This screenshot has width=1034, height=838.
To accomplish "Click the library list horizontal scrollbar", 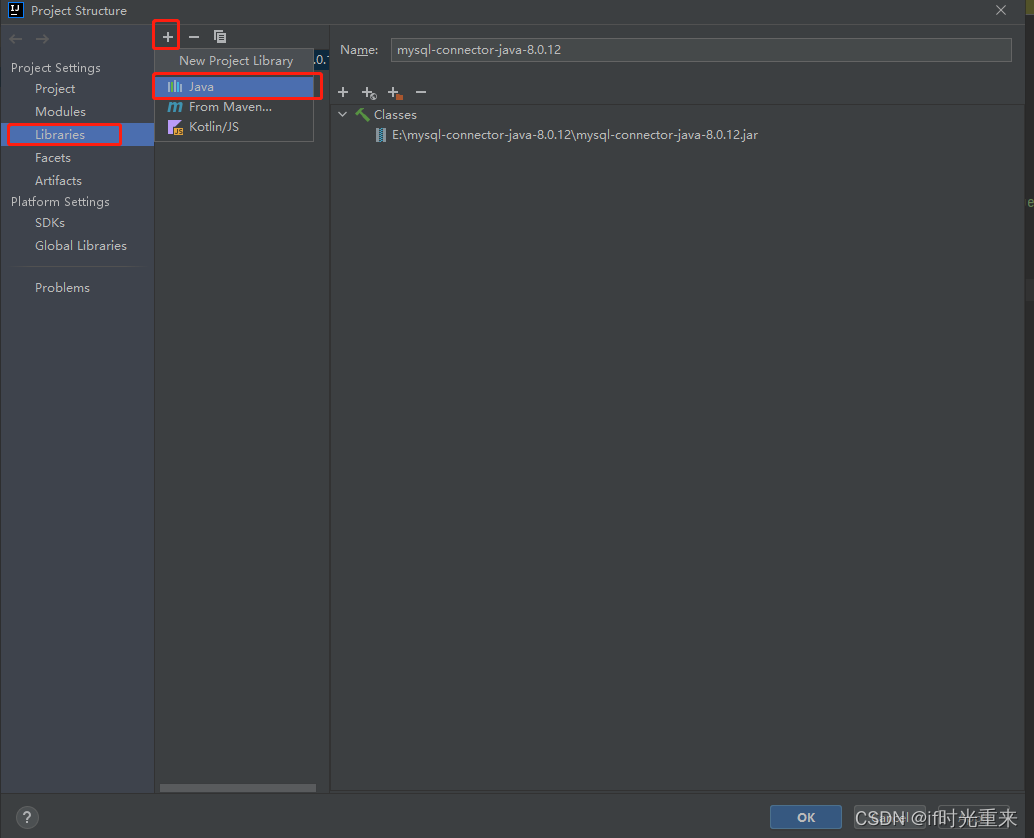I will 237,788.
